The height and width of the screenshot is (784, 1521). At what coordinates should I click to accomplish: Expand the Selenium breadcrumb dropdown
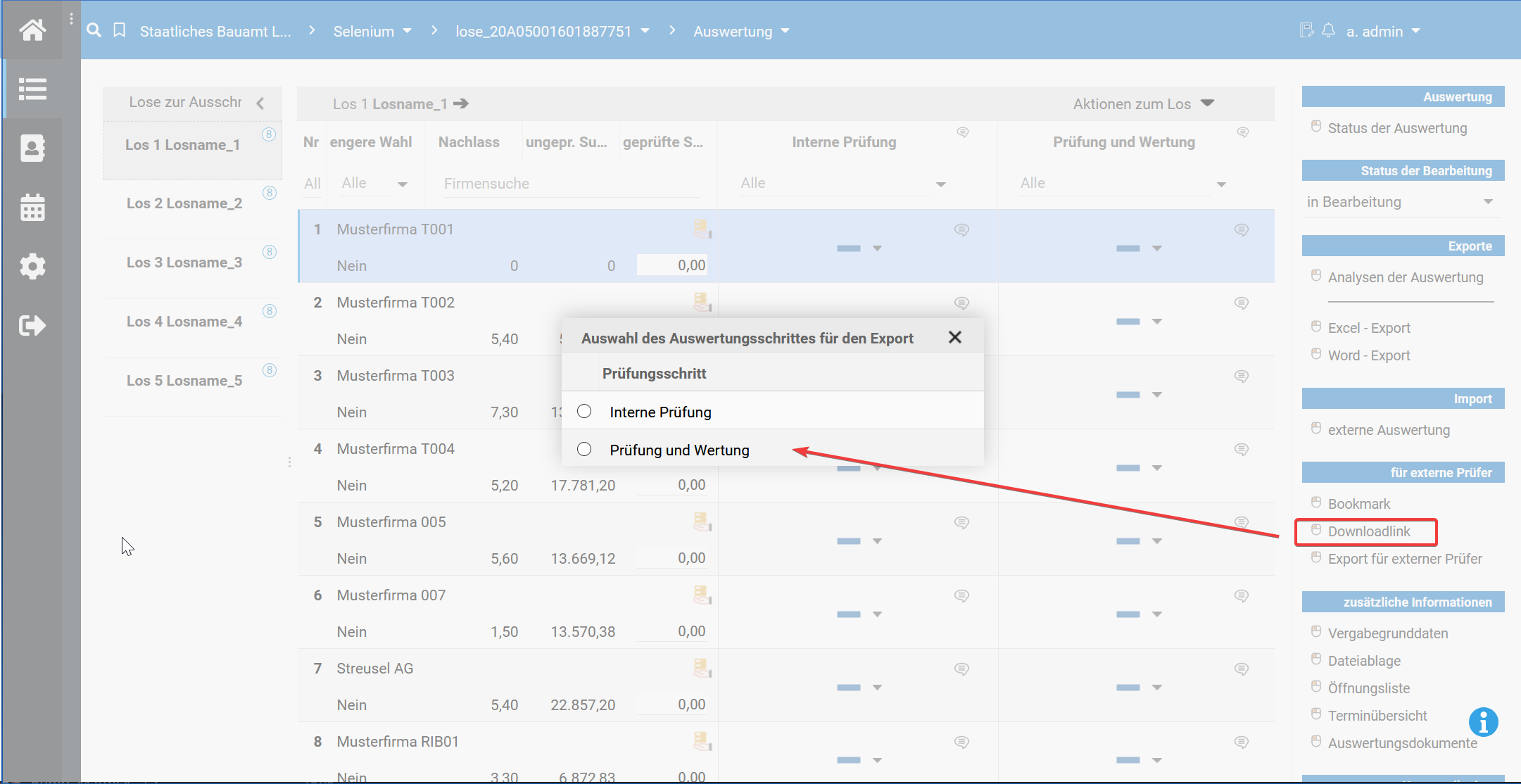coord(407,31)
